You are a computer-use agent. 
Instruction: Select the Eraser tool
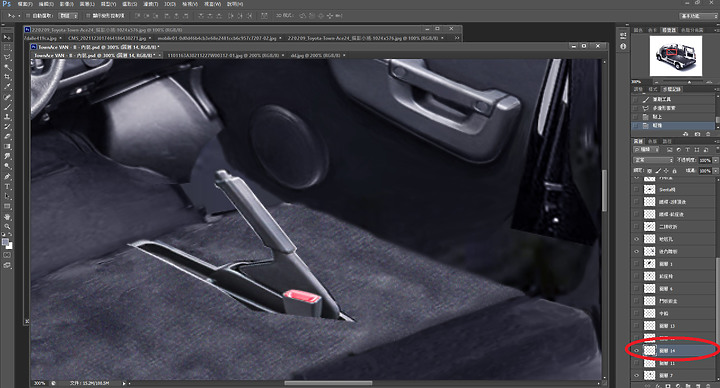click(7, 137)
